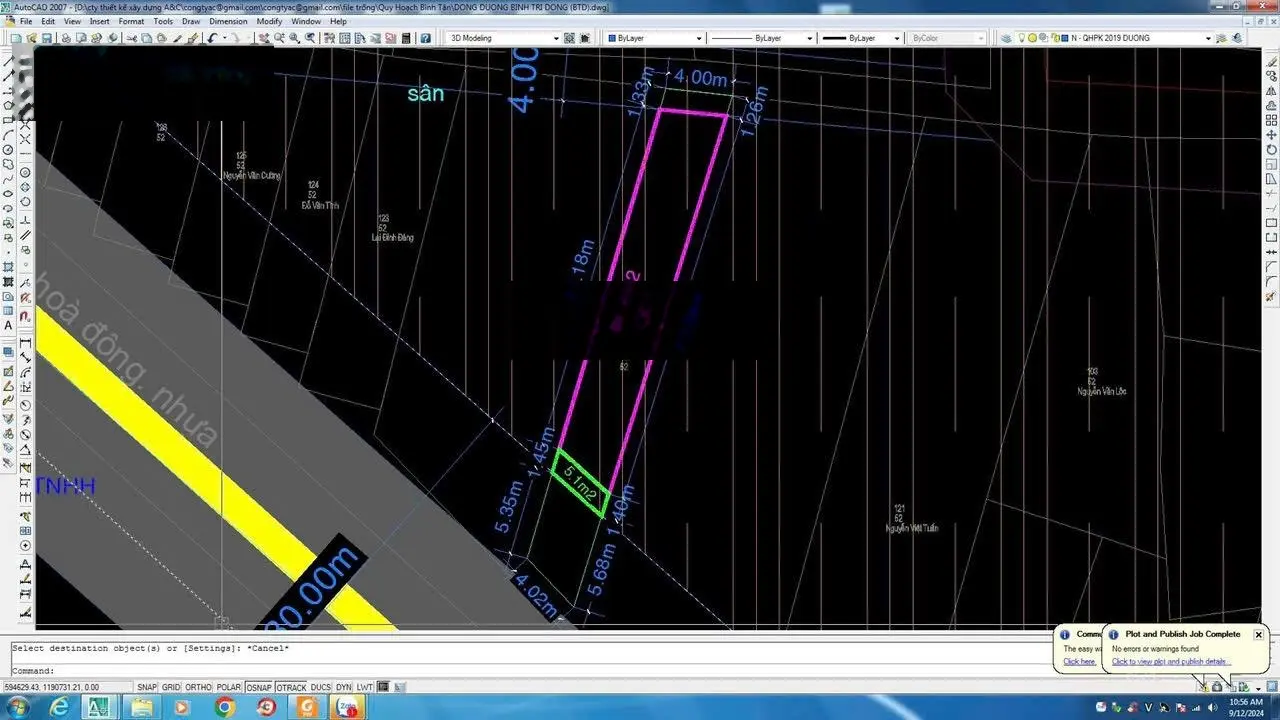Open the Properties palette icon
The image size is (1280, 720).
329,38
